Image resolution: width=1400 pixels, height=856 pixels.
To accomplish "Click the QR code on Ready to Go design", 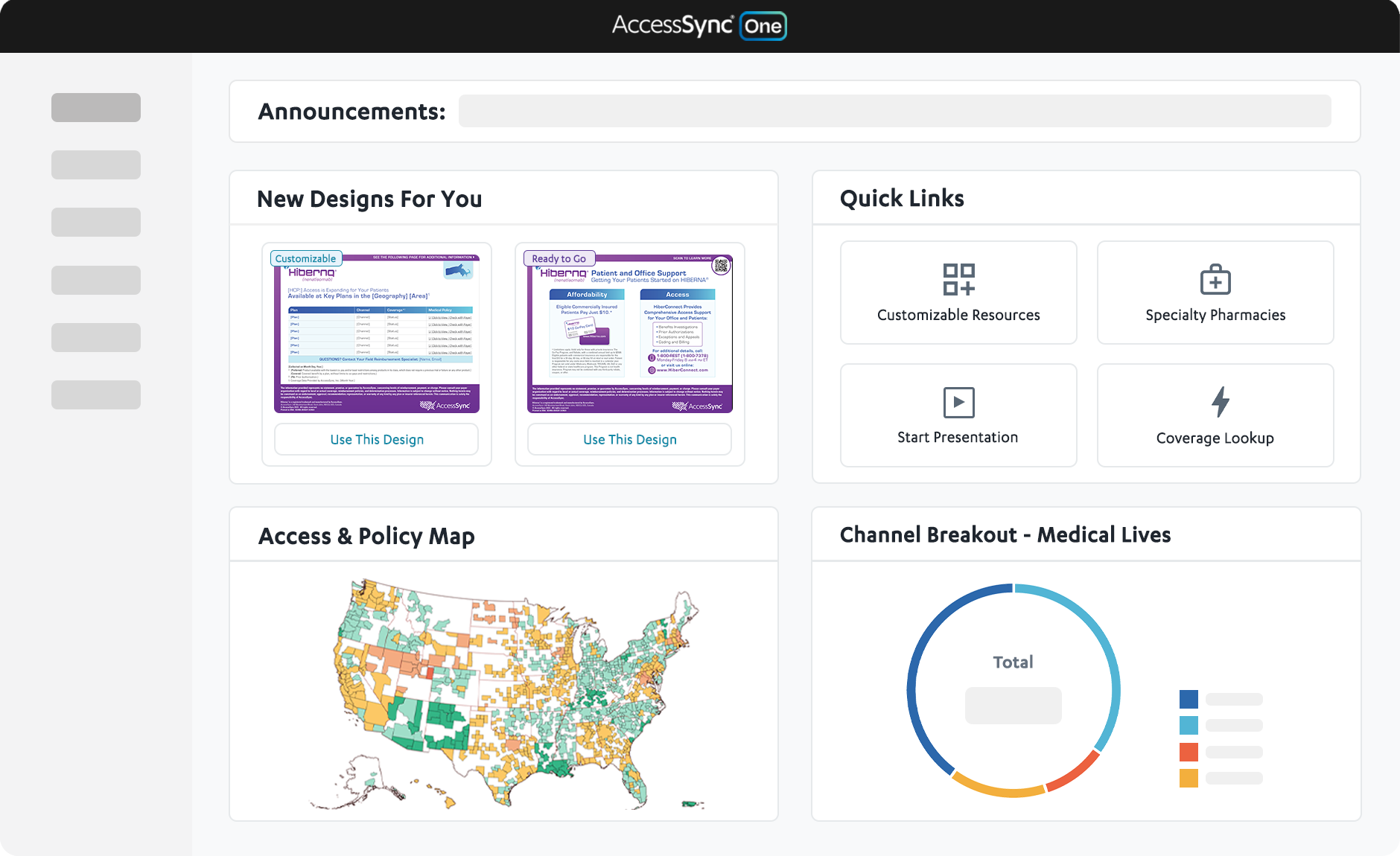I will [x=721, y=266].
